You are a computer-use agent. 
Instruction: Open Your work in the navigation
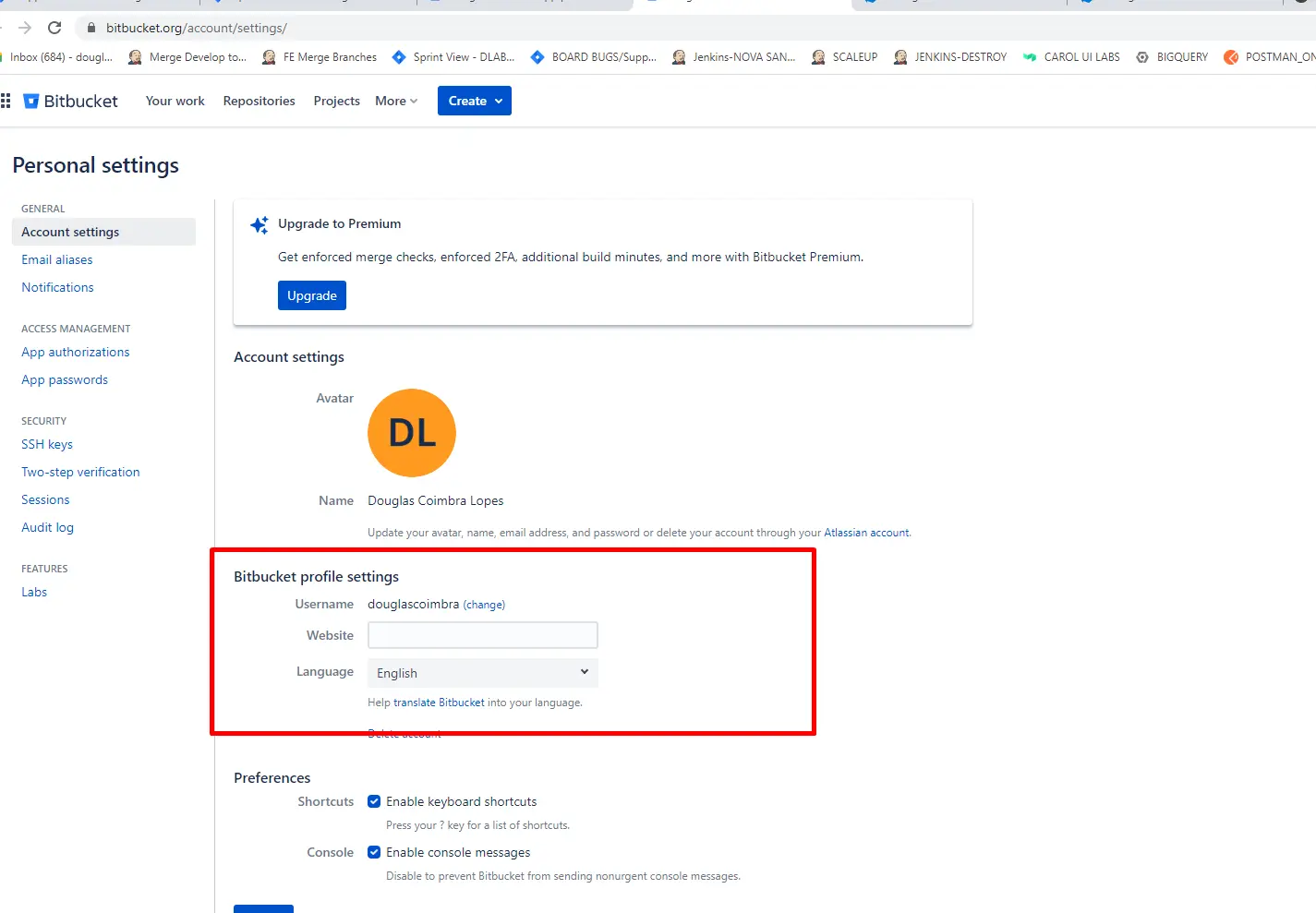click(175, 101)
